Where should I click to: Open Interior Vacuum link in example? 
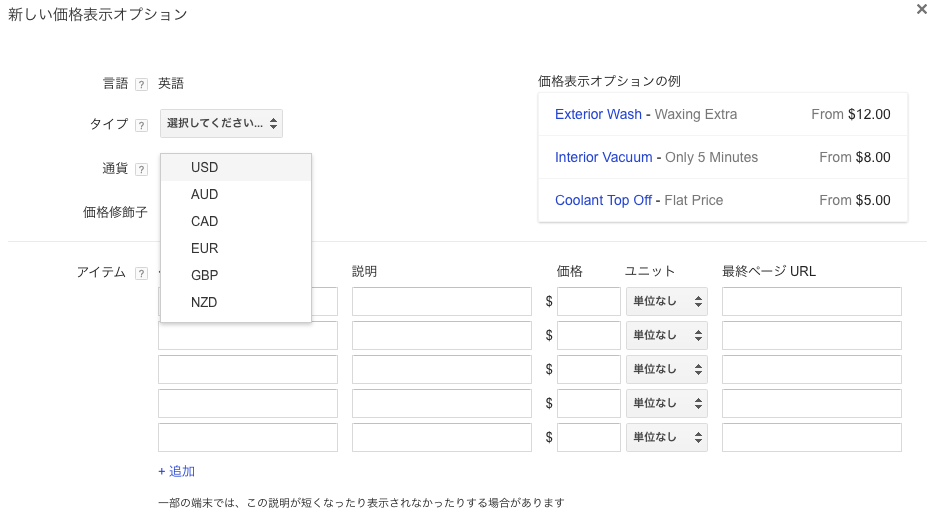point(603,157)
